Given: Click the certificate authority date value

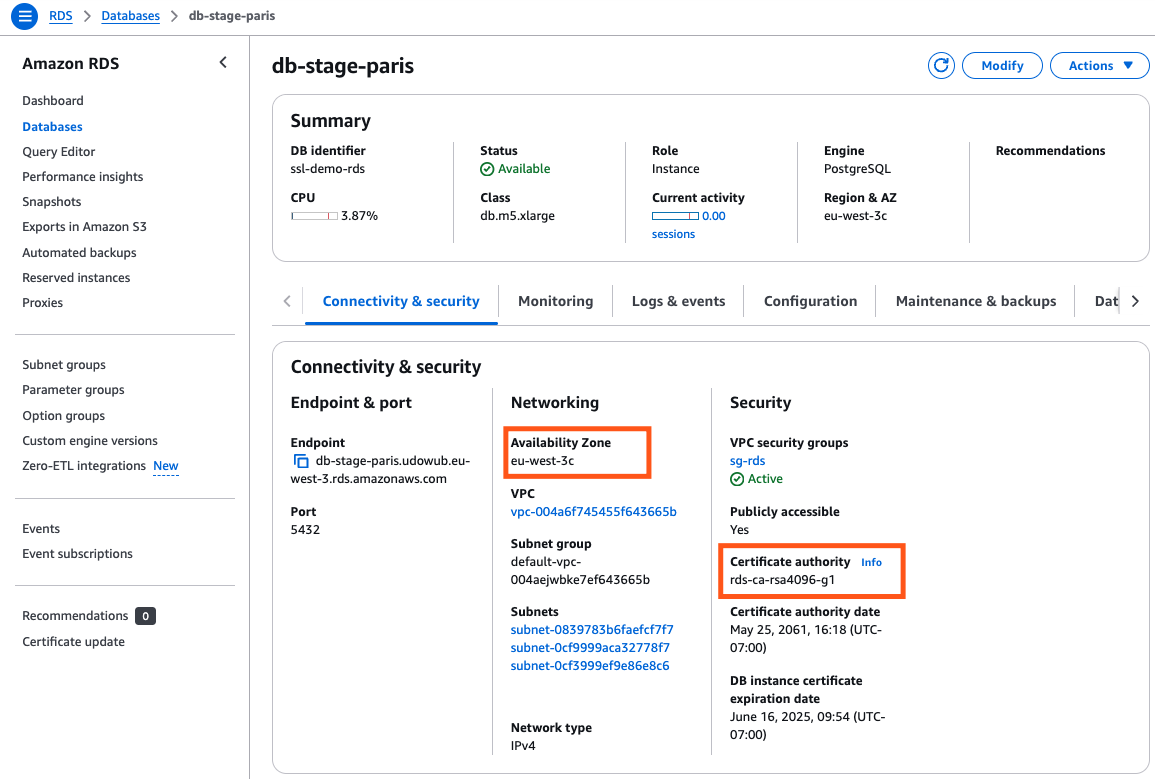Looking at the screenshot, I should [x=806, y=639].
